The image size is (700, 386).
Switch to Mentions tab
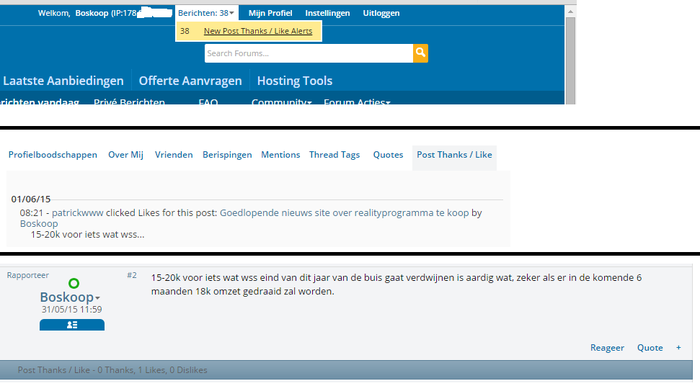tap(280, 155)
